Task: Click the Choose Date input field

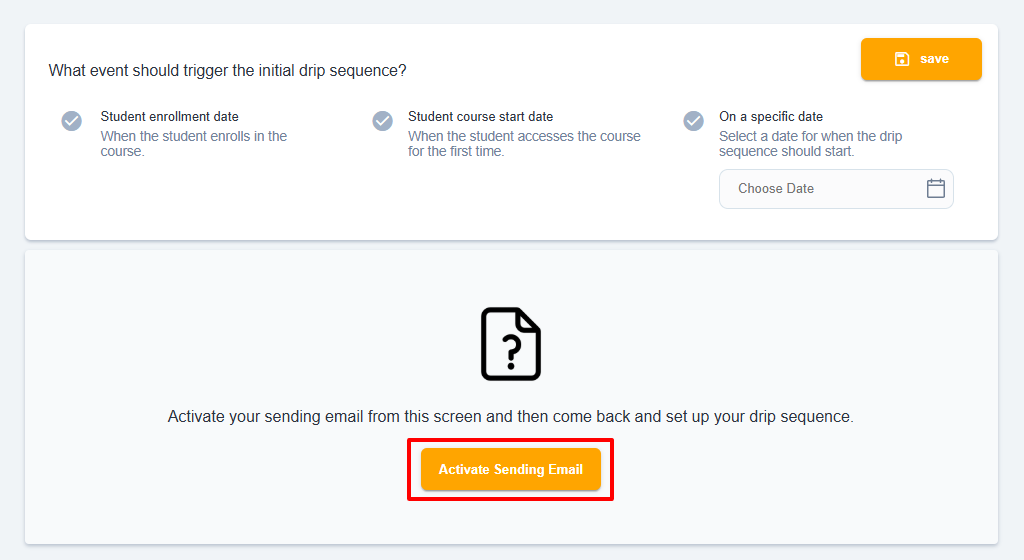Action: (836, 189)
